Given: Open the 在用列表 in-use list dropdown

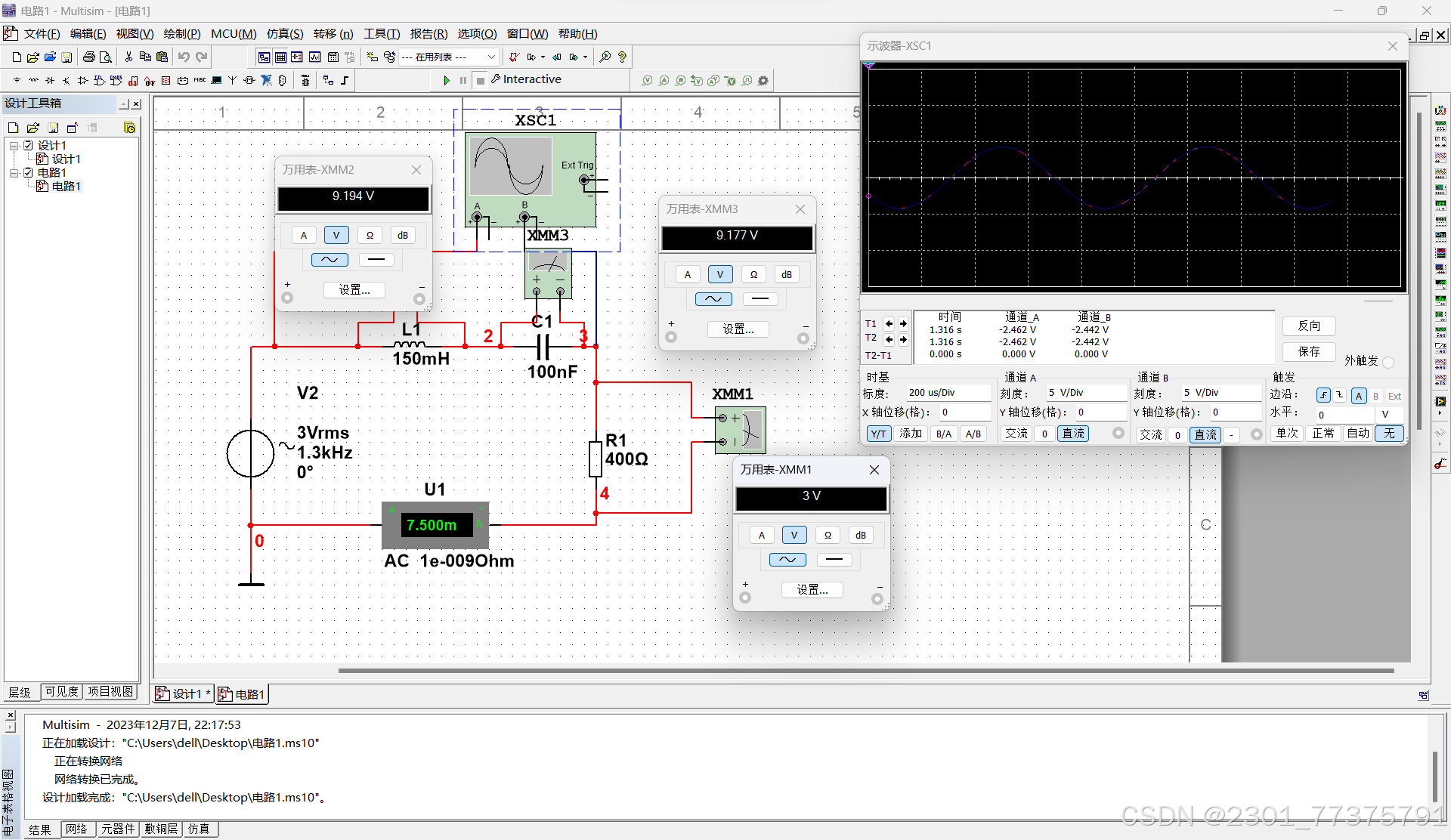Looking at the screenshot, I should (x=491, y=57).
